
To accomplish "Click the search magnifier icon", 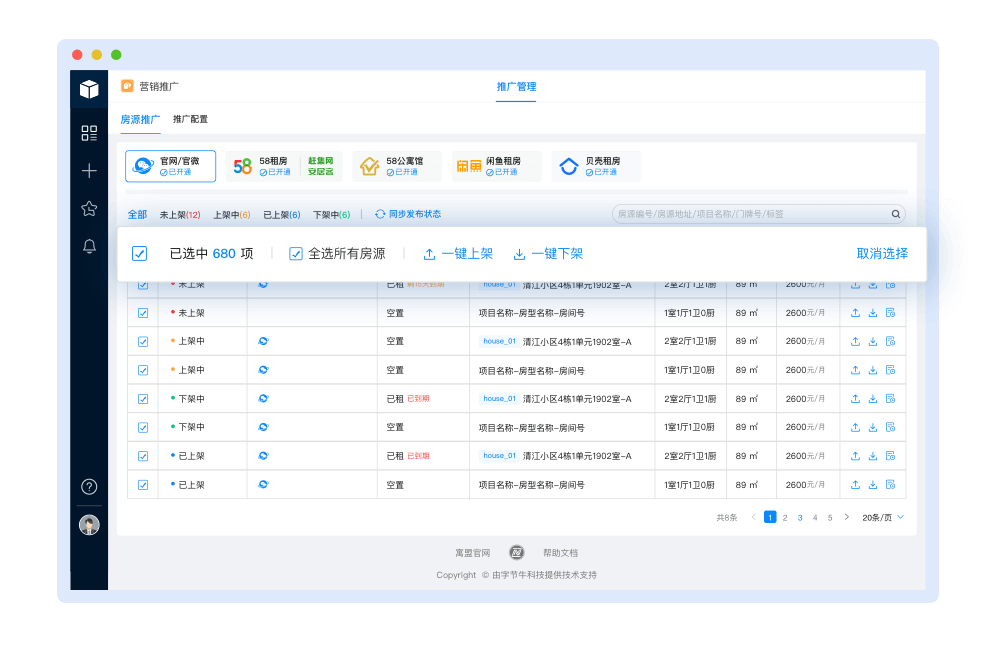I will [x=895, y=214].
